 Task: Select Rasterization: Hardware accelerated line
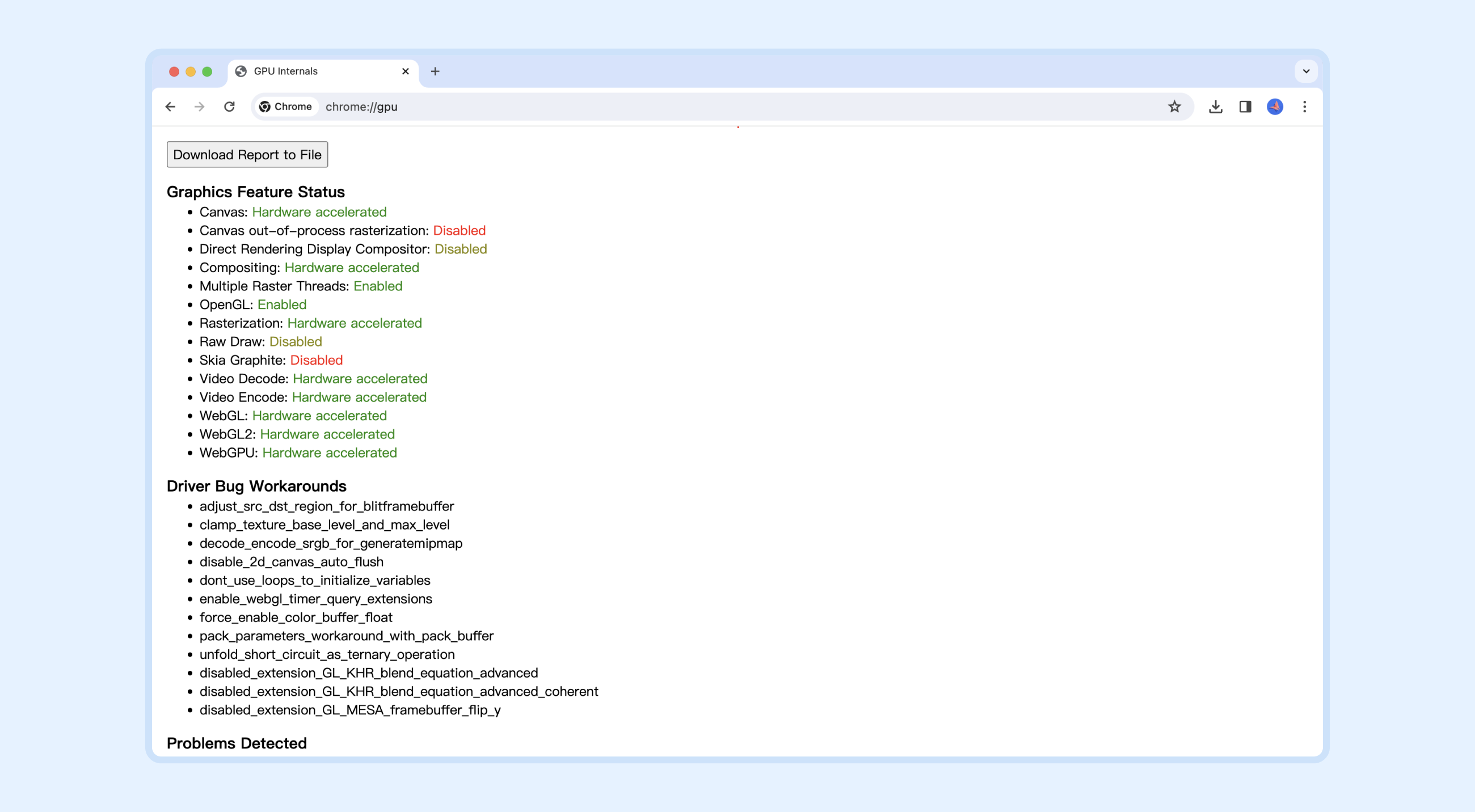pos(310,323)
